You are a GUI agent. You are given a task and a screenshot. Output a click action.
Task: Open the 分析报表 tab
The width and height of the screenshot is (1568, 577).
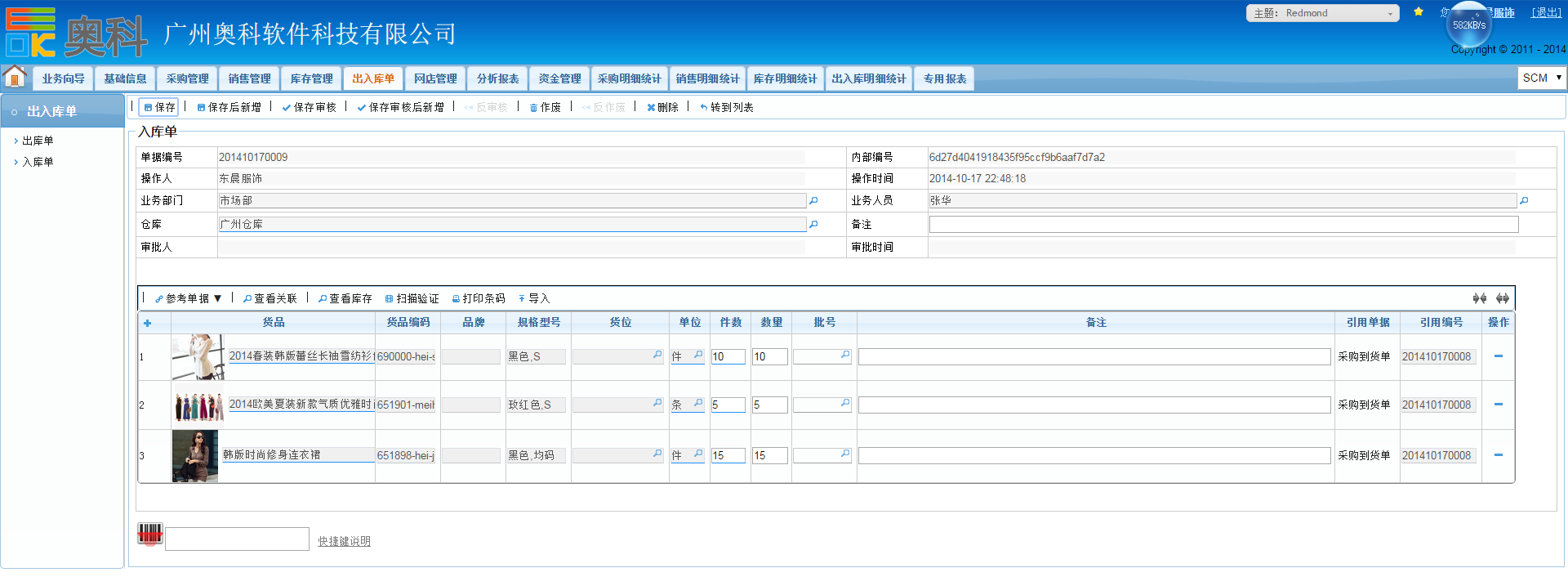[497, 78]
